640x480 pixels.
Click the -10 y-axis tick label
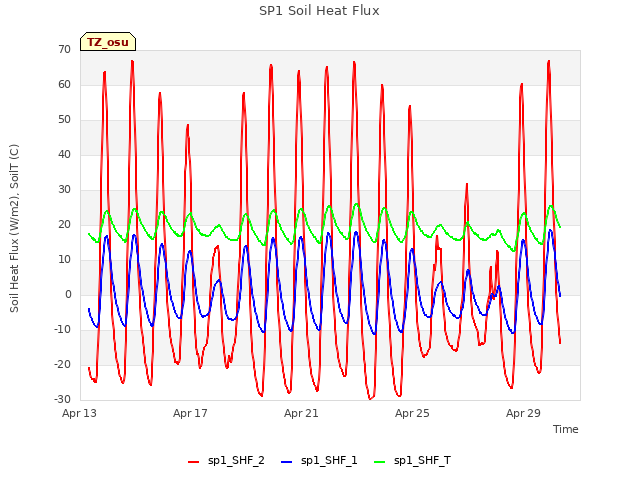62,329
